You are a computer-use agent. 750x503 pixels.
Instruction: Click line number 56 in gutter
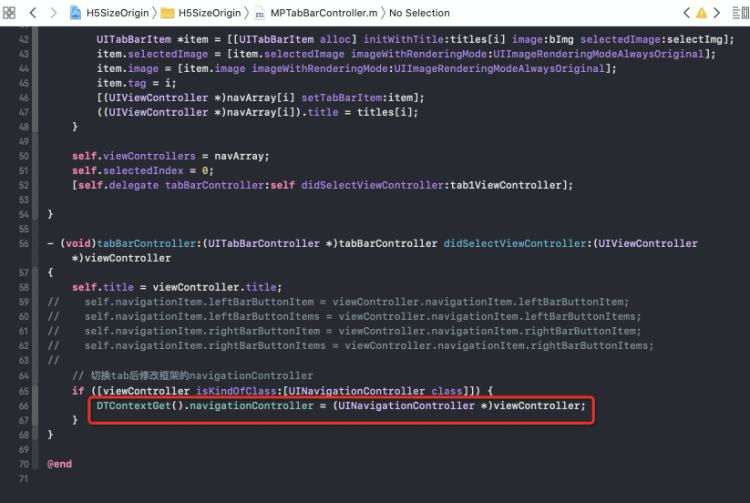(x=24, y=243)
